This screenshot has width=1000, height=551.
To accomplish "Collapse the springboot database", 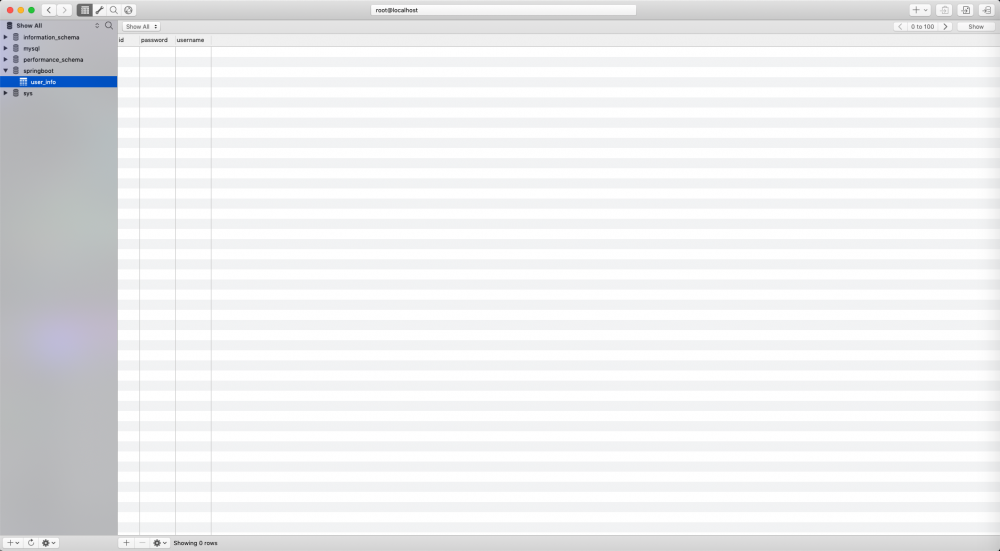I will pyautogui.click(x=6, y=71).
